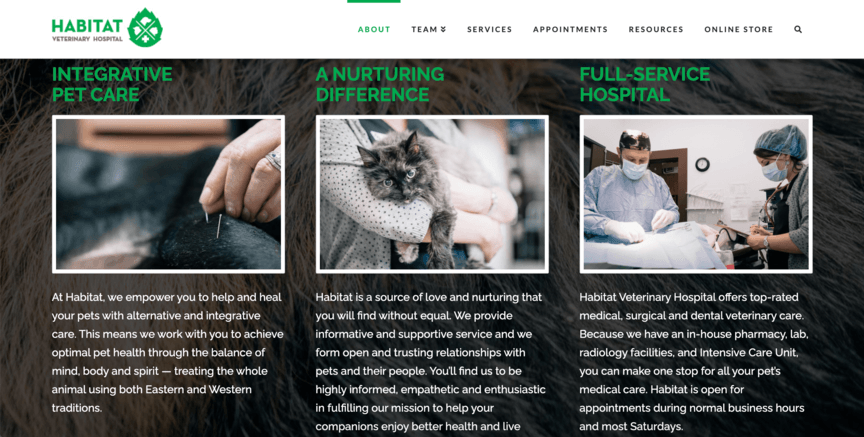Click the search magnifier icon

(x=798, y=29)
